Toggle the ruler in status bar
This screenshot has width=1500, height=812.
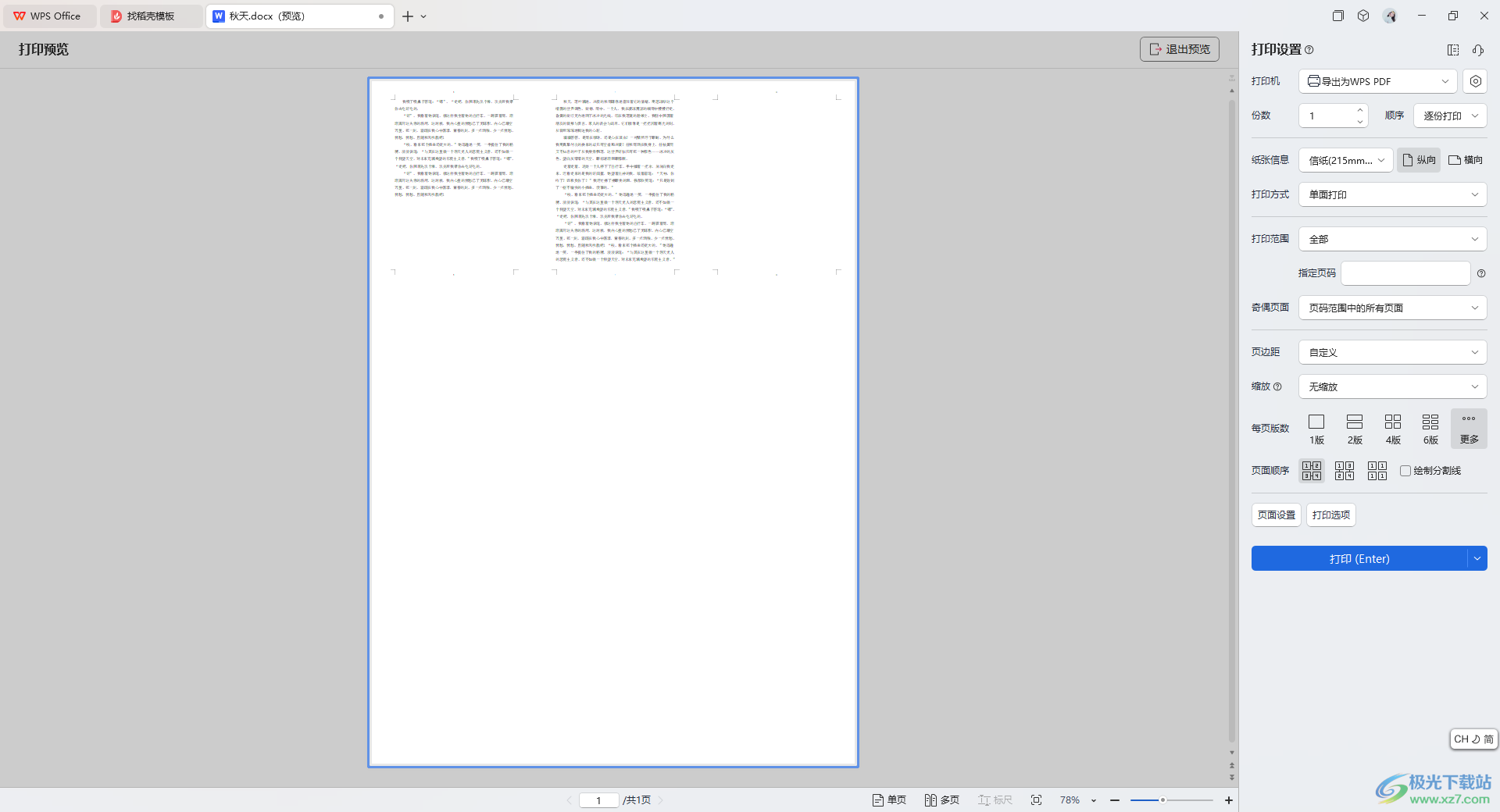click(995, 800)
